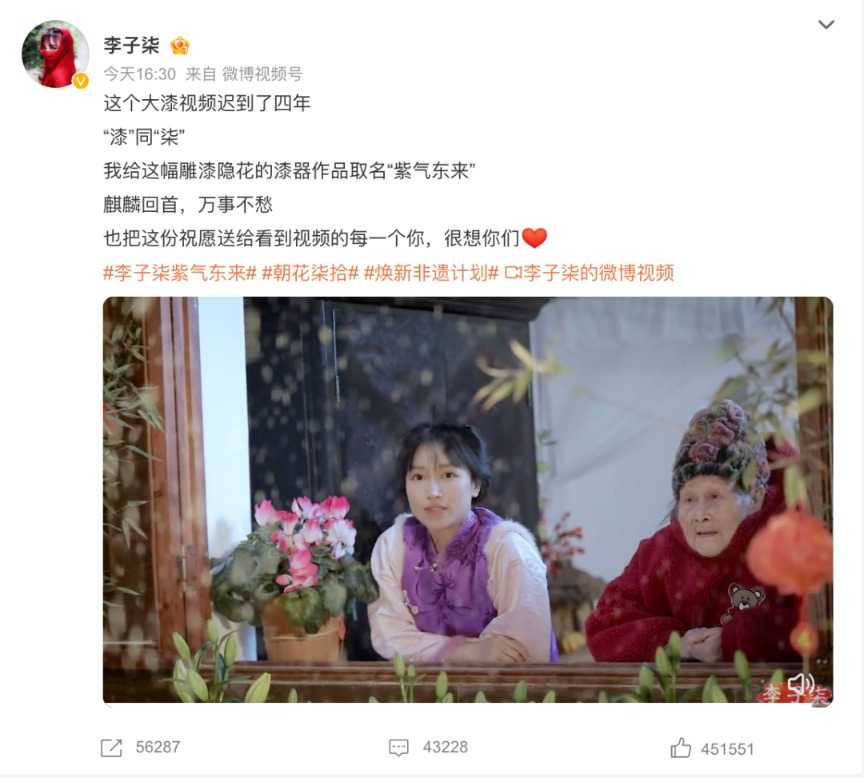Image resolution: width=864 pixels, height=778 pixels.
Task: Click the 今天16:30 post timestamp
Action: [140, 74]
